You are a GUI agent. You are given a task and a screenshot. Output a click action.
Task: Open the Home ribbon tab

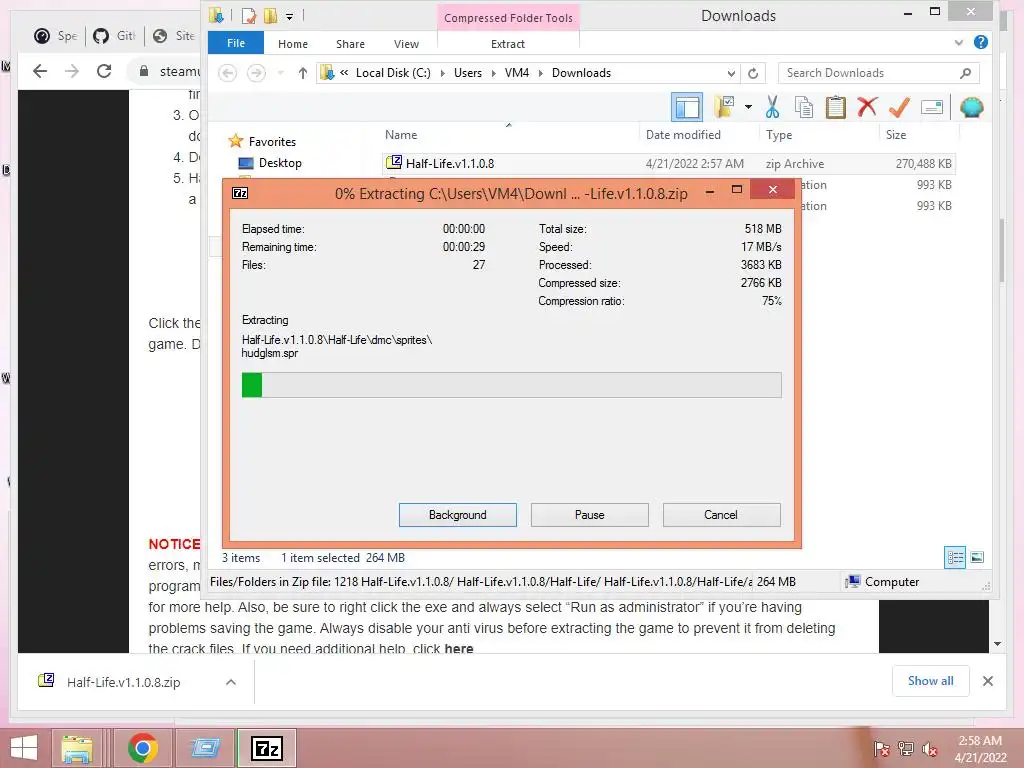tap(293, 44)
